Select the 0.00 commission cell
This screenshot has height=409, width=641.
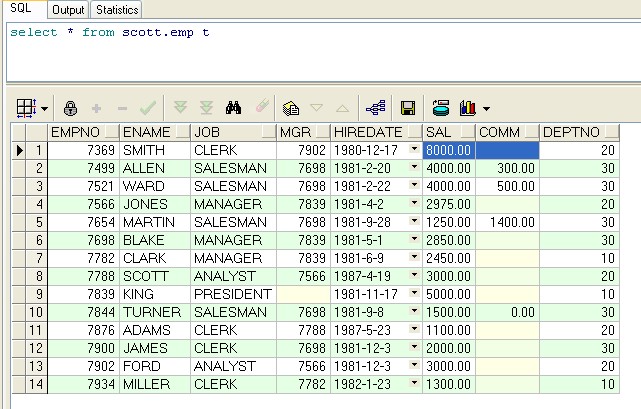tap(507, 312)
